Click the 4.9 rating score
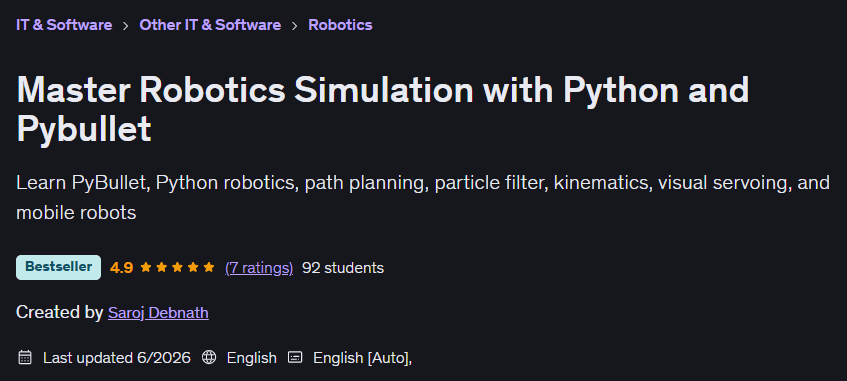The image size is (847, 381). point(122,268)
